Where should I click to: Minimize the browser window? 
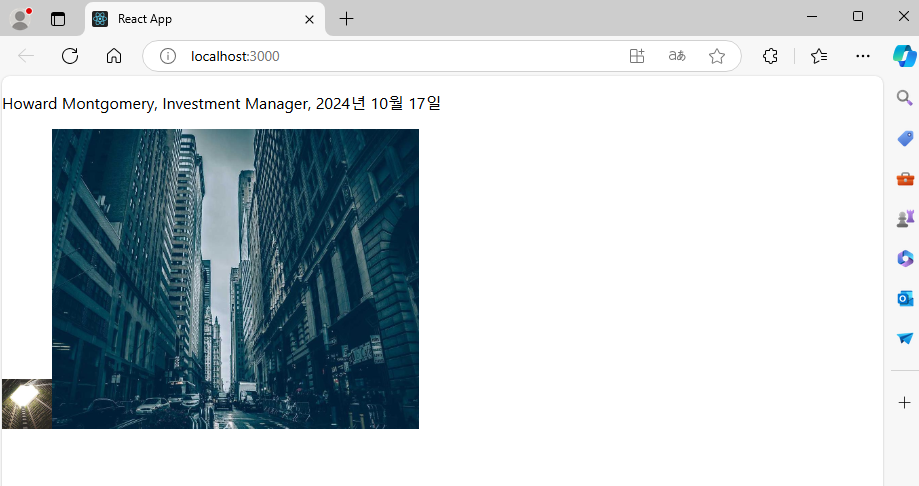click(x=812, y=16)
